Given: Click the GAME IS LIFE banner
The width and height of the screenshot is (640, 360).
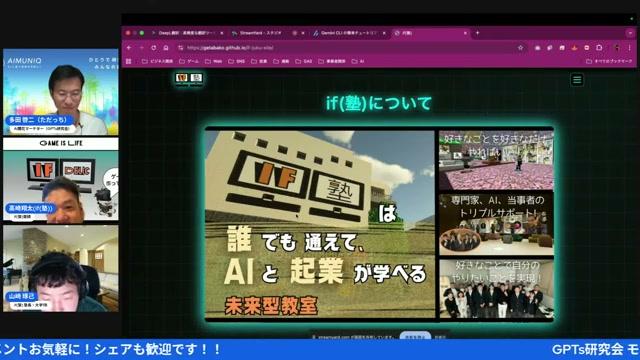Looking at the screenshot, I should 61,143.
